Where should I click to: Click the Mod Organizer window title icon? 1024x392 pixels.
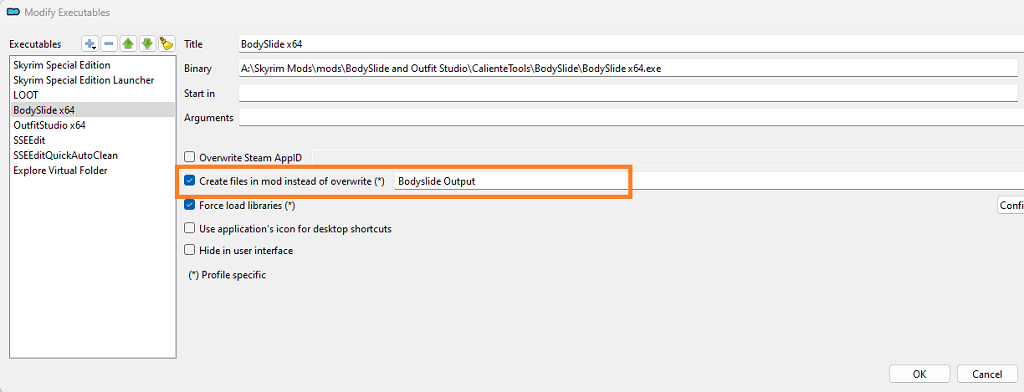pos(12,12)
